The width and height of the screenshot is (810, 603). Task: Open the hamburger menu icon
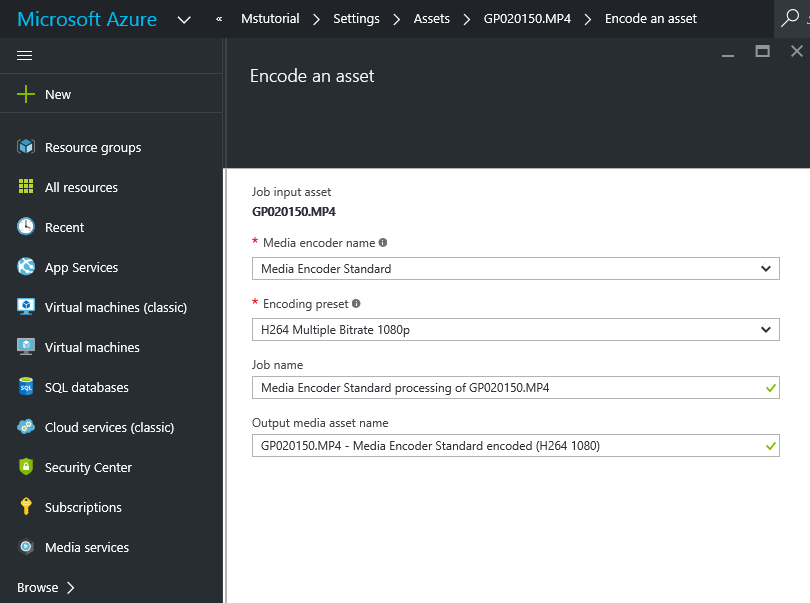click(x=24, y=55)
